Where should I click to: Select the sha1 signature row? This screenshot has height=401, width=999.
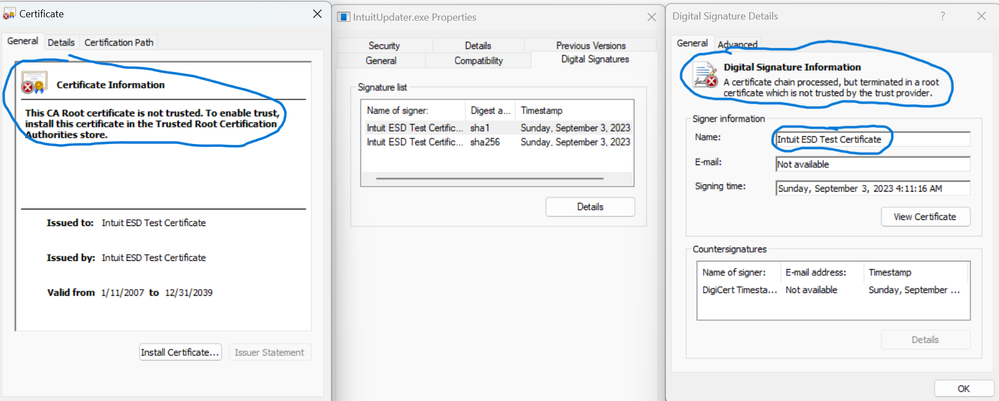coord(497,128)
